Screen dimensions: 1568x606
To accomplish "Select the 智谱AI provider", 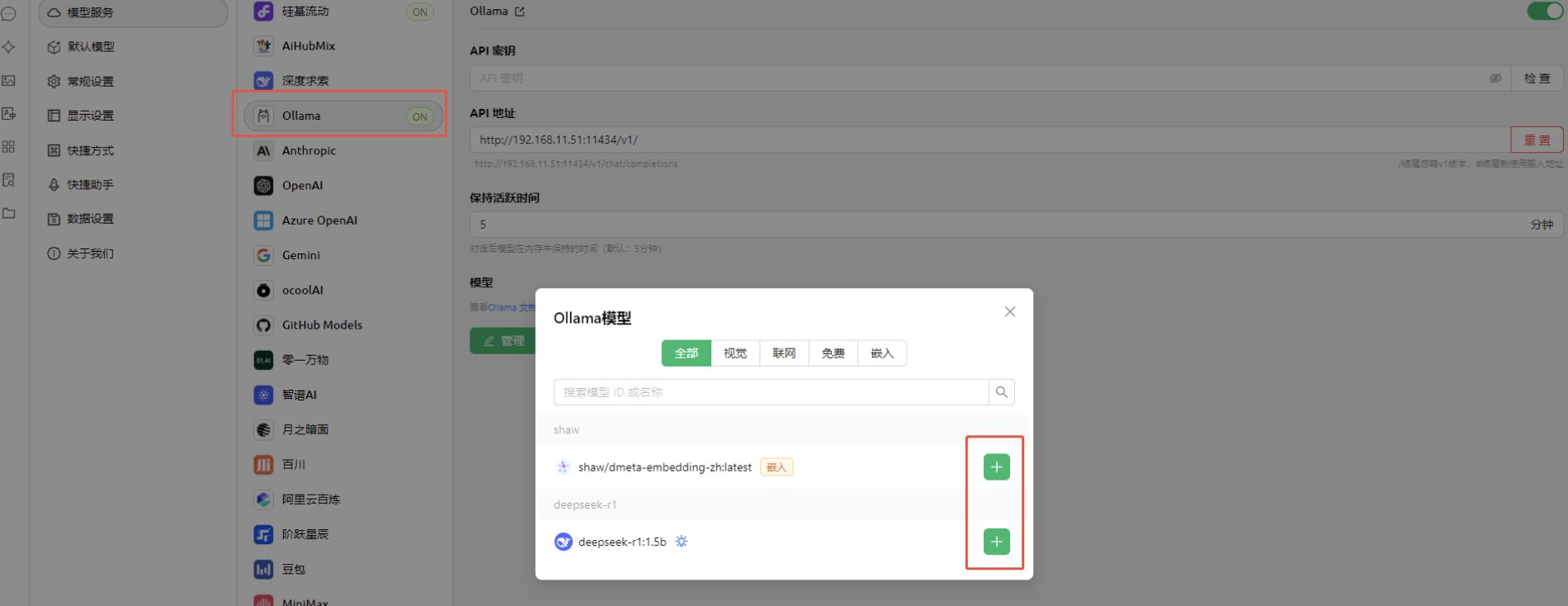I will tap(343, 395).
